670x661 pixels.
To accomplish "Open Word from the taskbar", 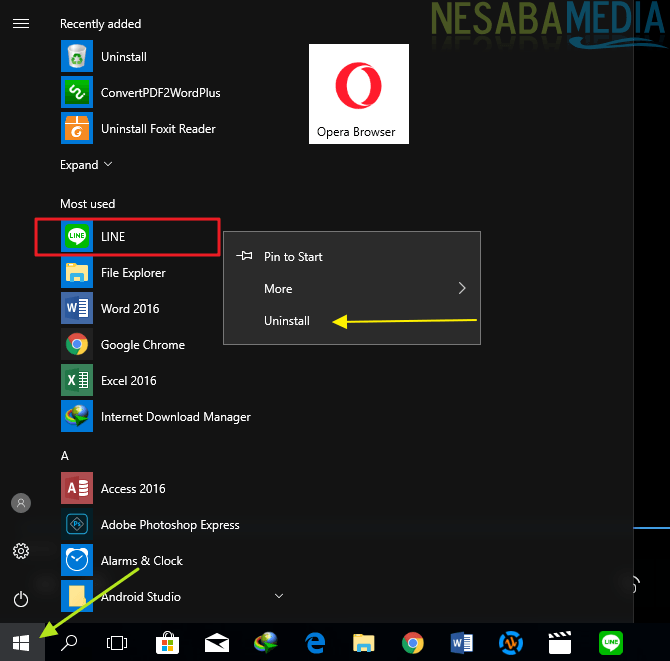I will click(461, 643).
